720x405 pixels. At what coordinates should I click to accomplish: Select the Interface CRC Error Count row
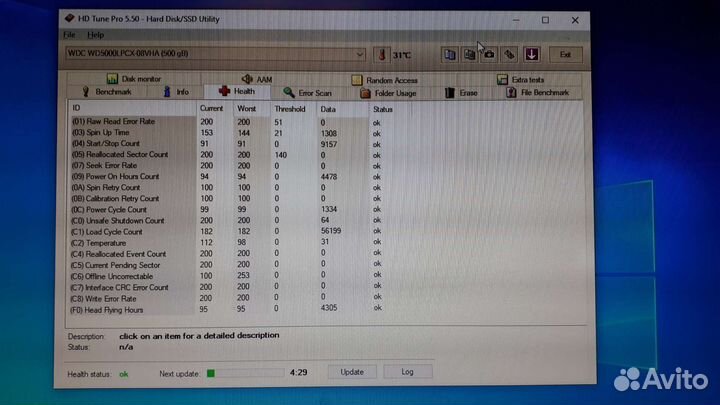[x=227, y=287]
